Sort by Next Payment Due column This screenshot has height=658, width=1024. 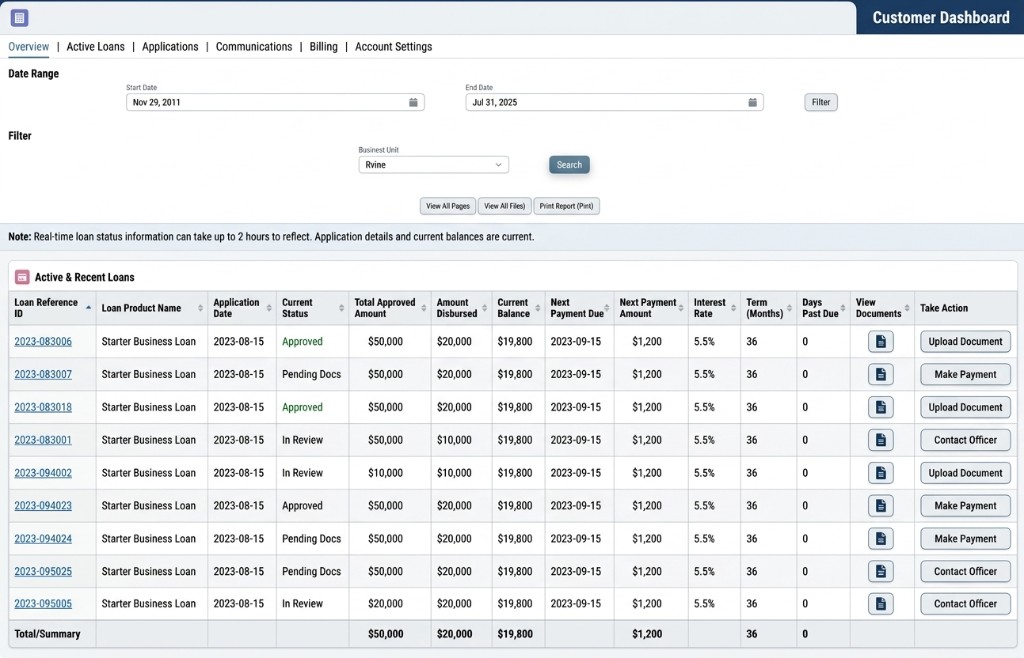click(x=607, y=308)
